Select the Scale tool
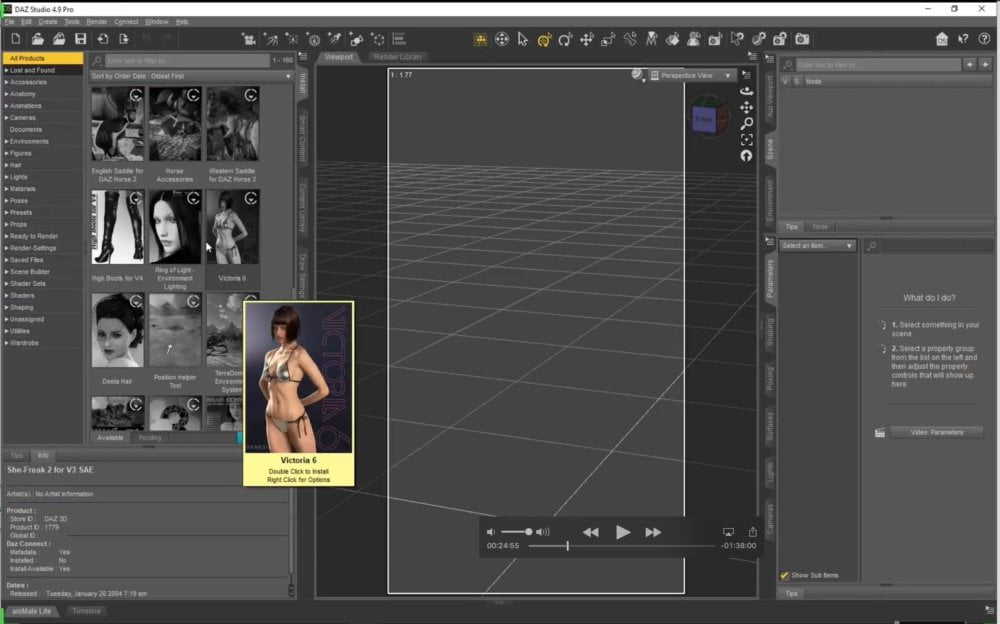Image resolution: width=1000 pixels, height=624 pixels. click(x=608, y=40)
